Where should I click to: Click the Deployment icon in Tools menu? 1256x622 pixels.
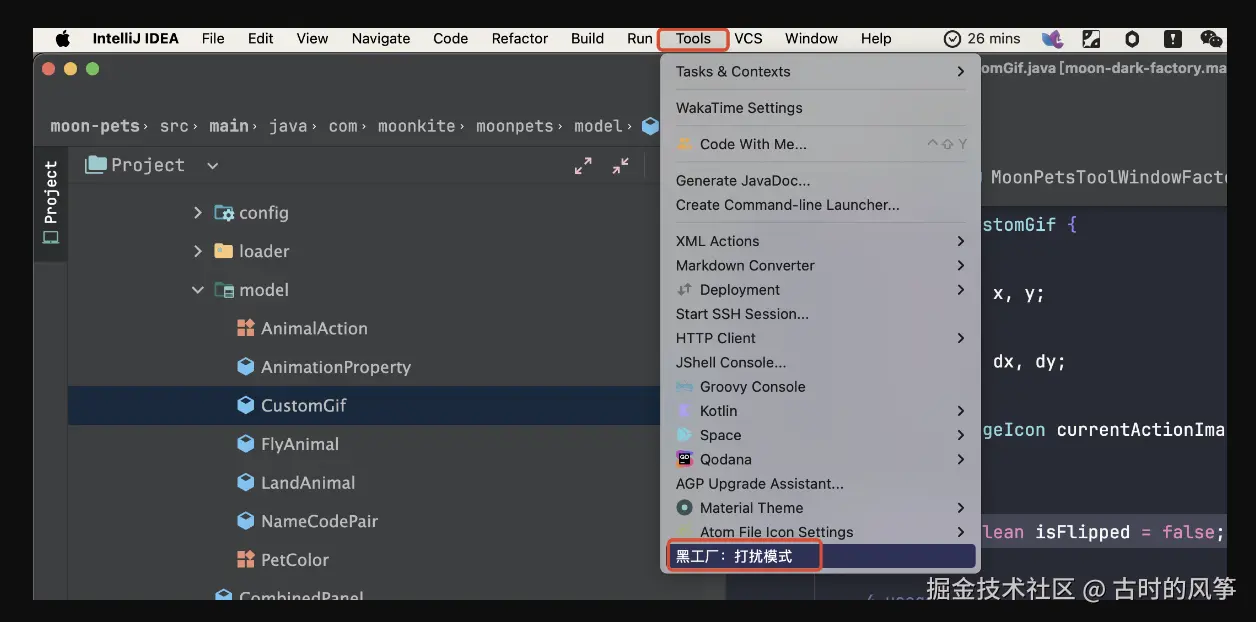684,290
